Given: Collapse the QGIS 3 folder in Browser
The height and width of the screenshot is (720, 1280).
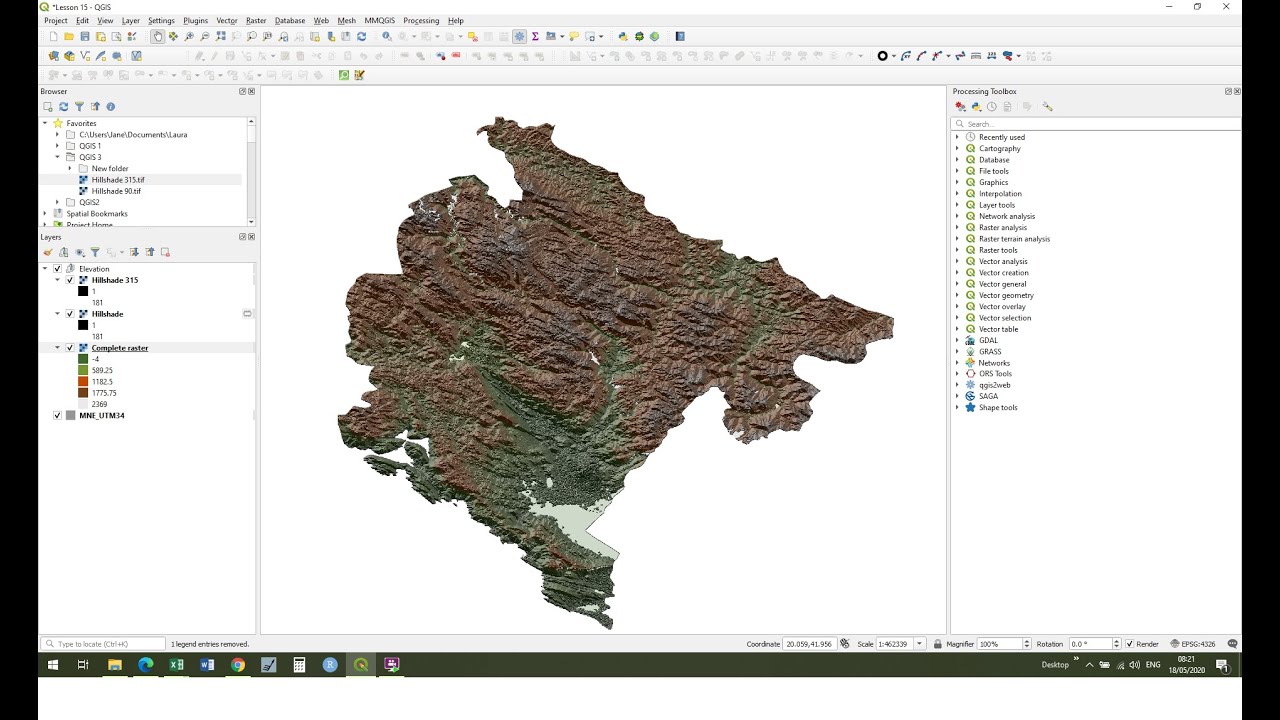Looking at the screenshot, I should (57, 157).
